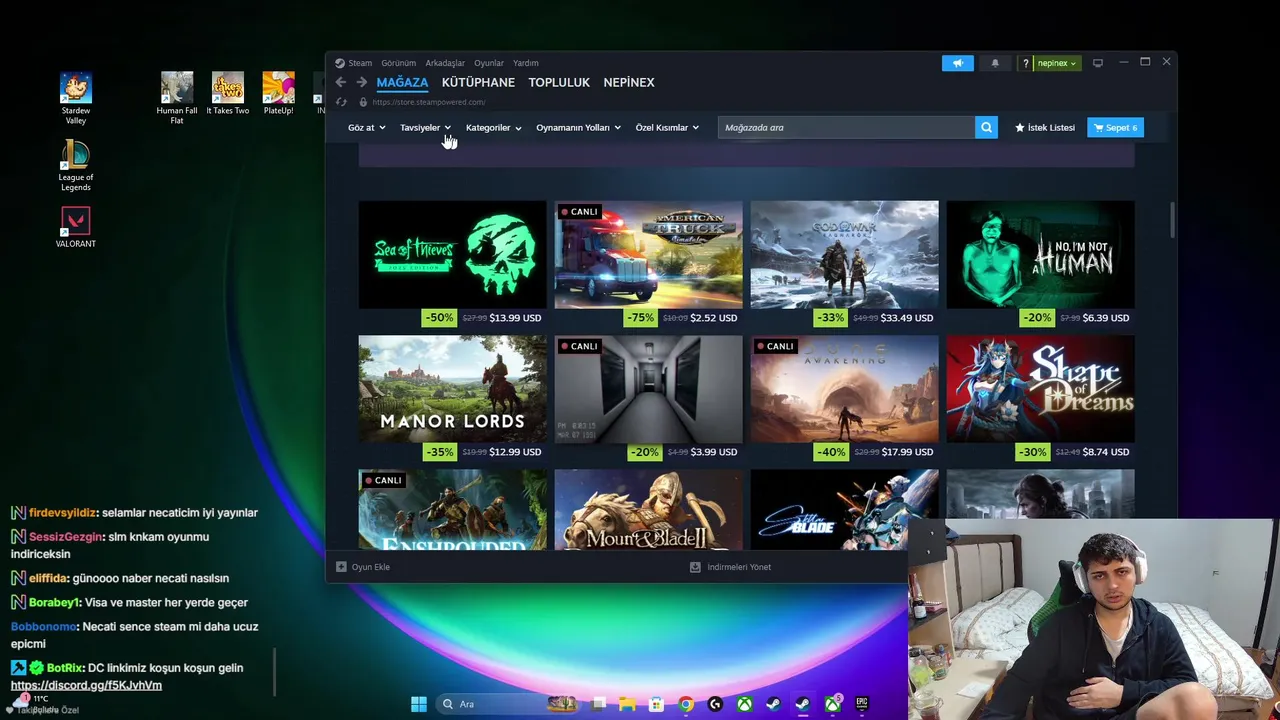Click the blue magnifier search button
The height and width of the screenshot is (720, 1280).
pos(986,127)
